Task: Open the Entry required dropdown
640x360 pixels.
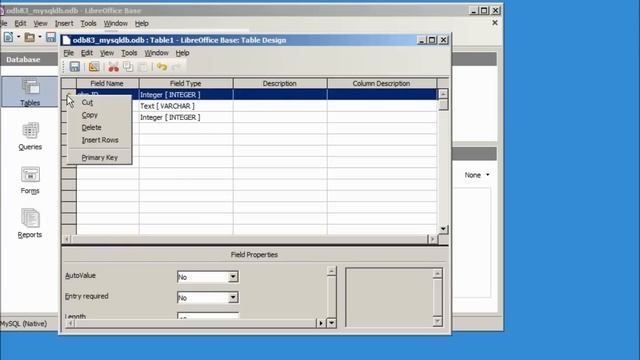Action: (233, 297)
